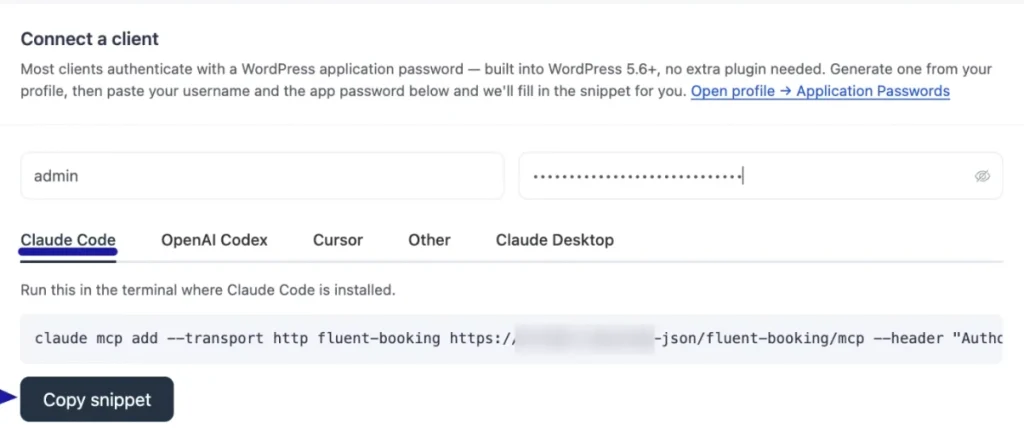Open profile Application Passwords link
This screenshot has width=1024, height=446.
tap(820, 91)
